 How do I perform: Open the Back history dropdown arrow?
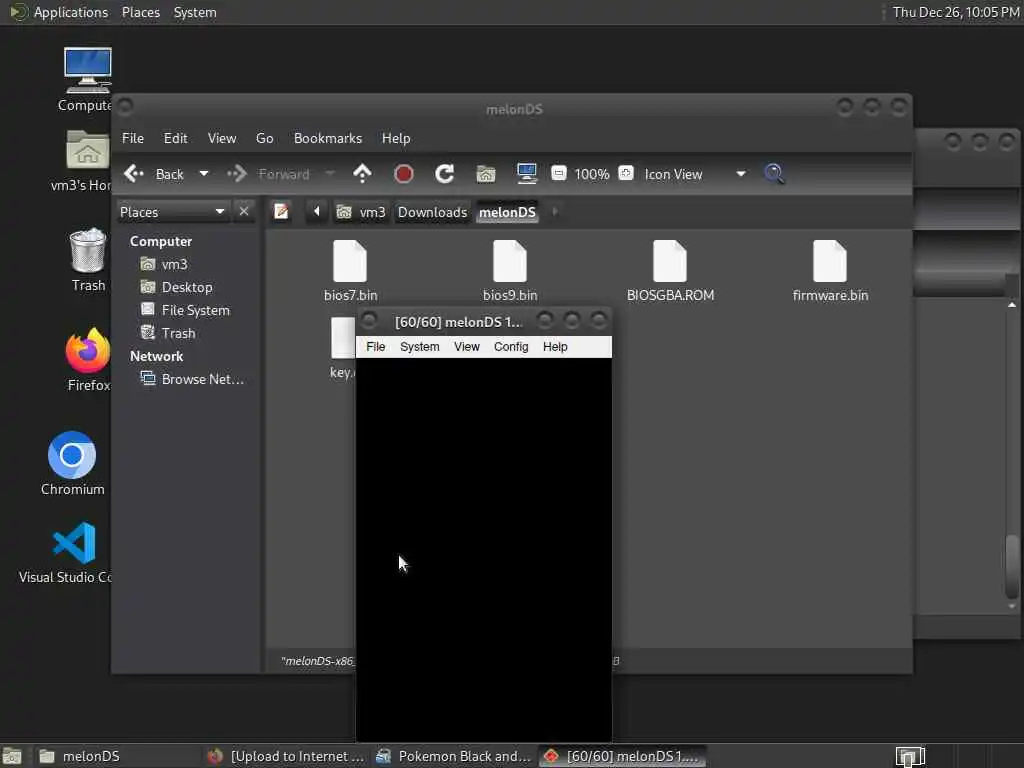click(x=204, y=174)
